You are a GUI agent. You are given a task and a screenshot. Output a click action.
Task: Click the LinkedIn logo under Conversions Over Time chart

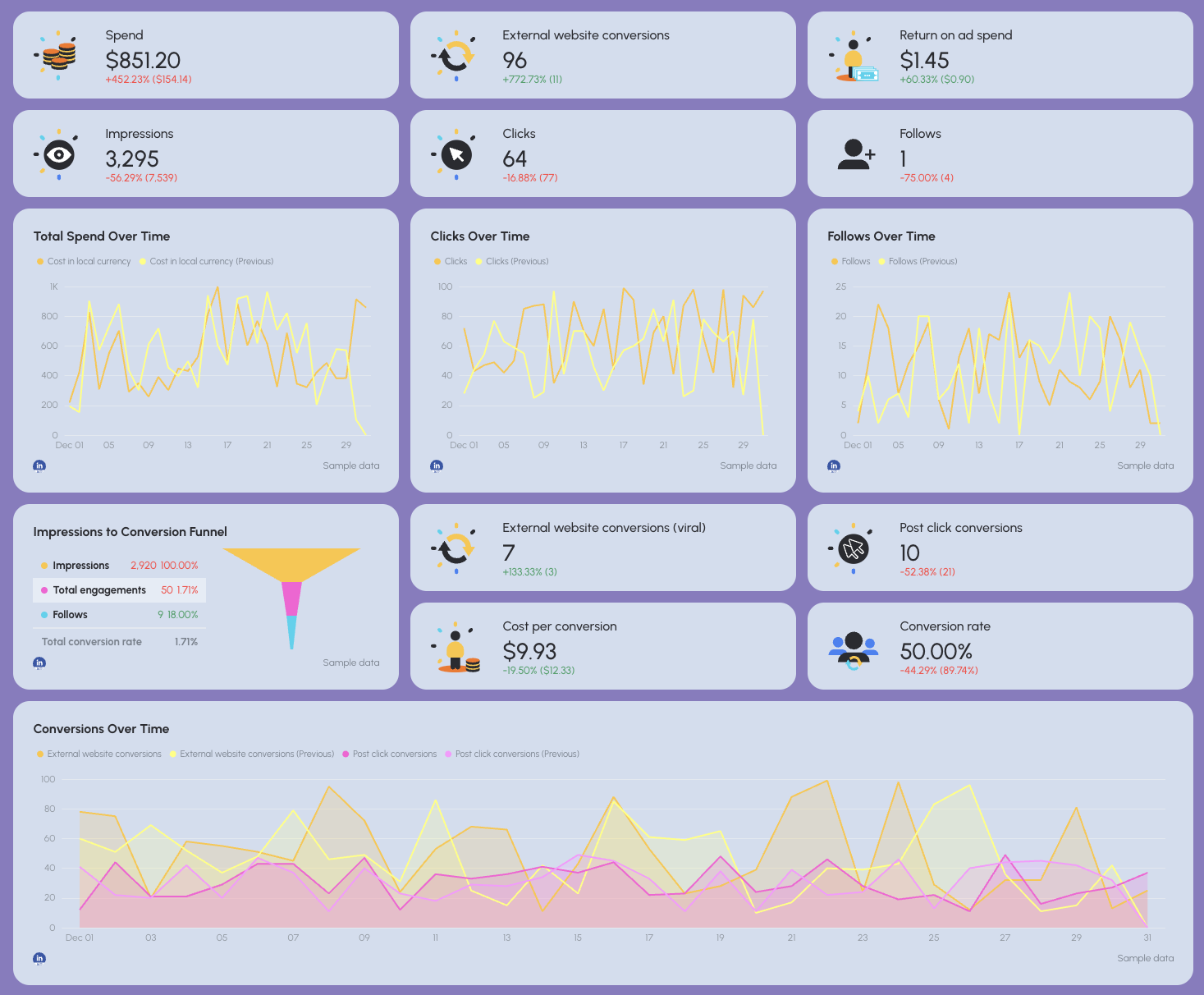point(39,958)
